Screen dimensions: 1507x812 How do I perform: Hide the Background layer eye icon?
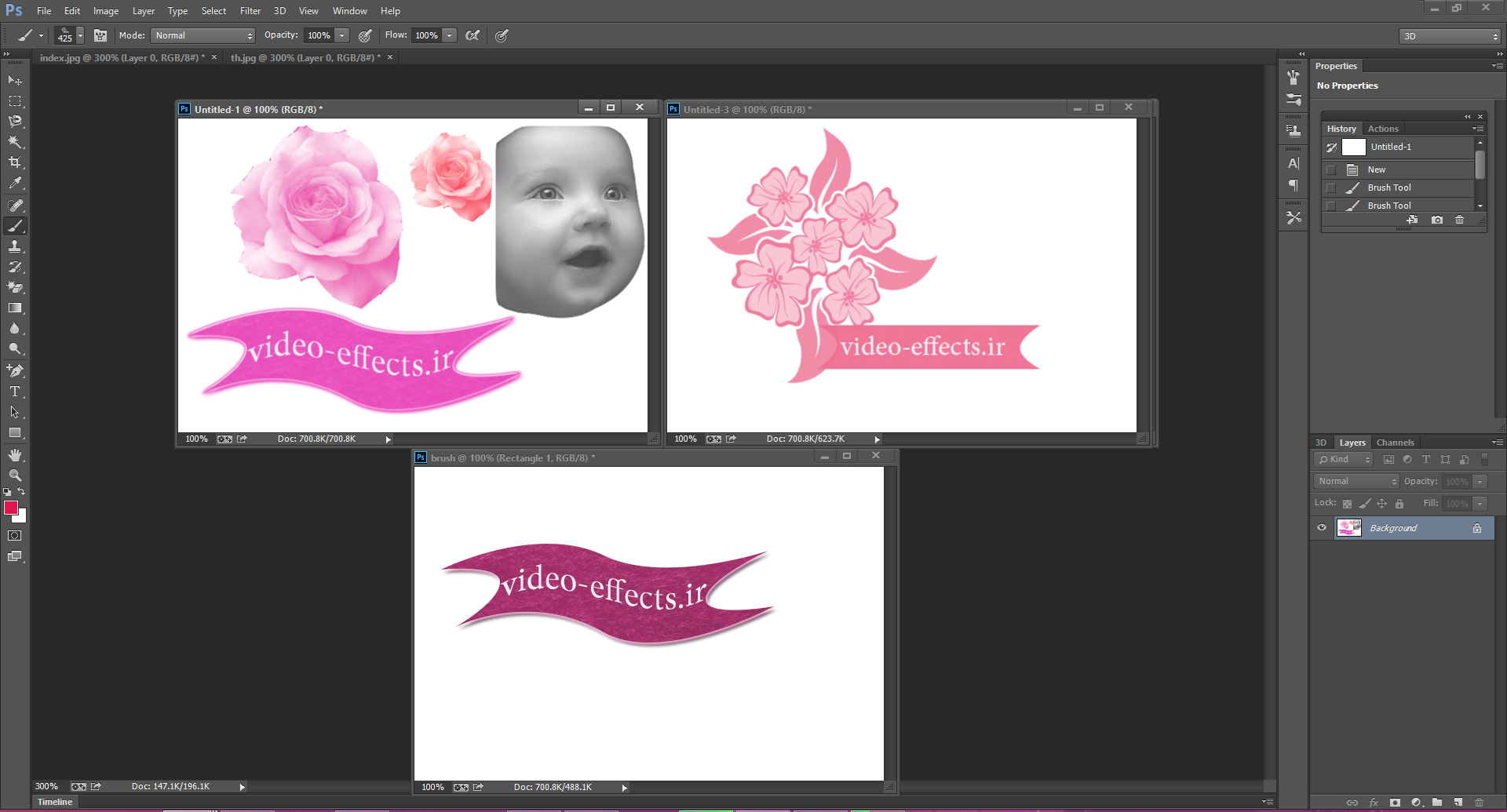tap(1322, 528)
